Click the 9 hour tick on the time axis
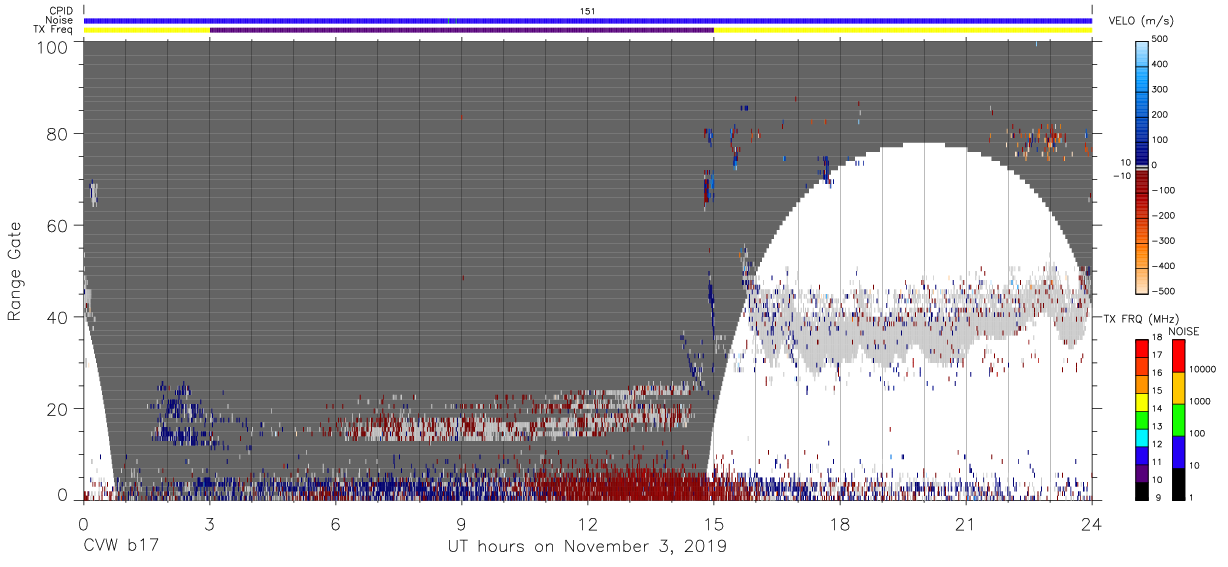 tap(462, 523)
